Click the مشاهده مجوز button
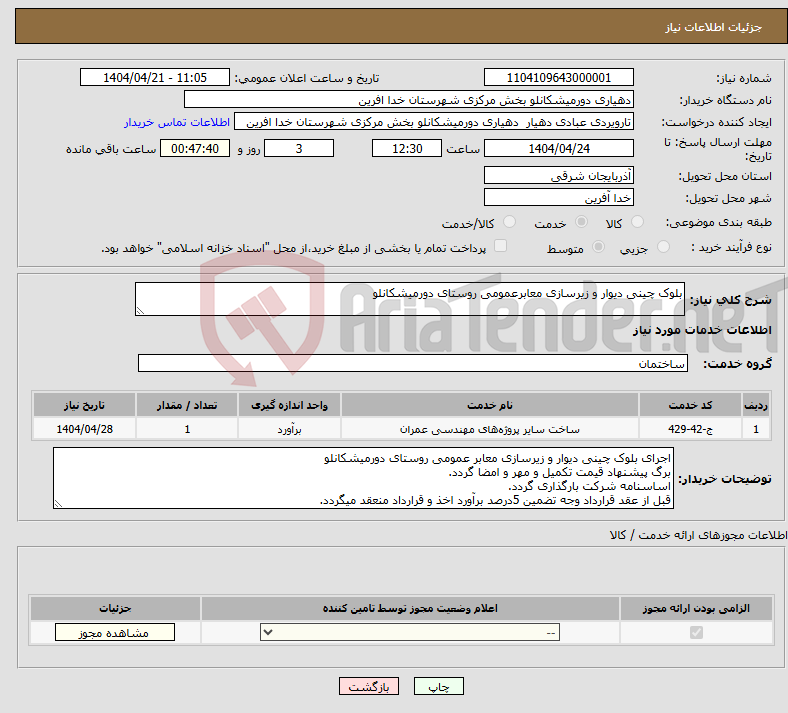This screenshot has height=713, width=788. [x=115, y=633]
